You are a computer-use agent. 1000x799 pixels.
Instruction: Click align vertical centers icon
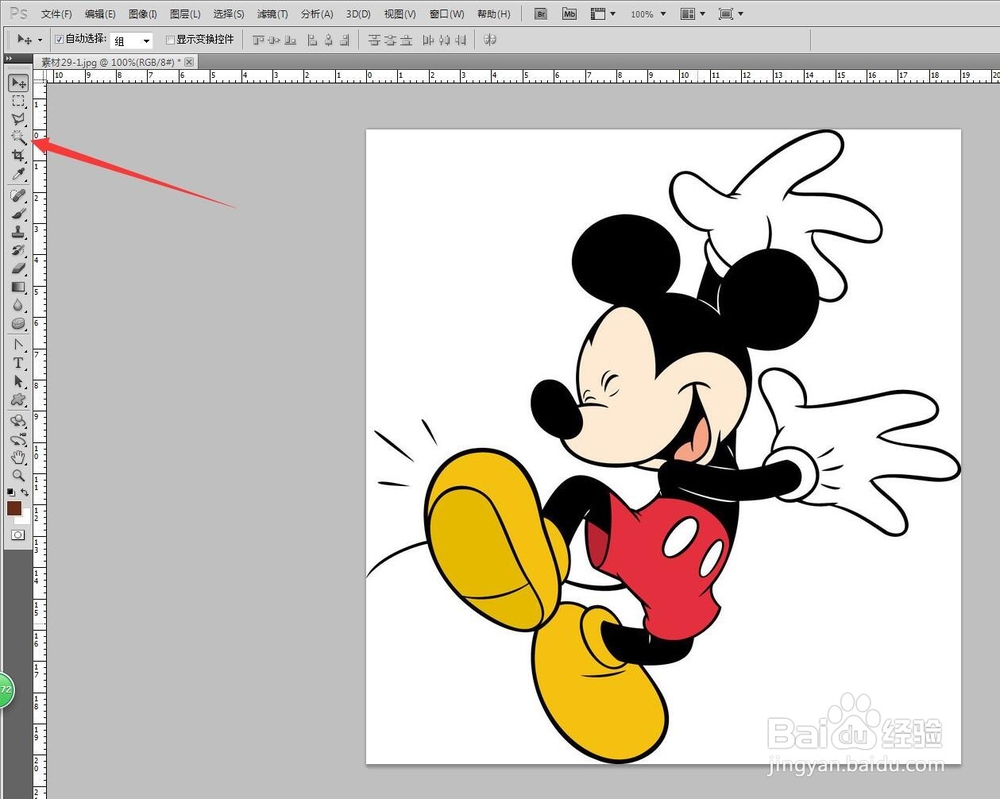pyautogui.click(x=274, y=40)
